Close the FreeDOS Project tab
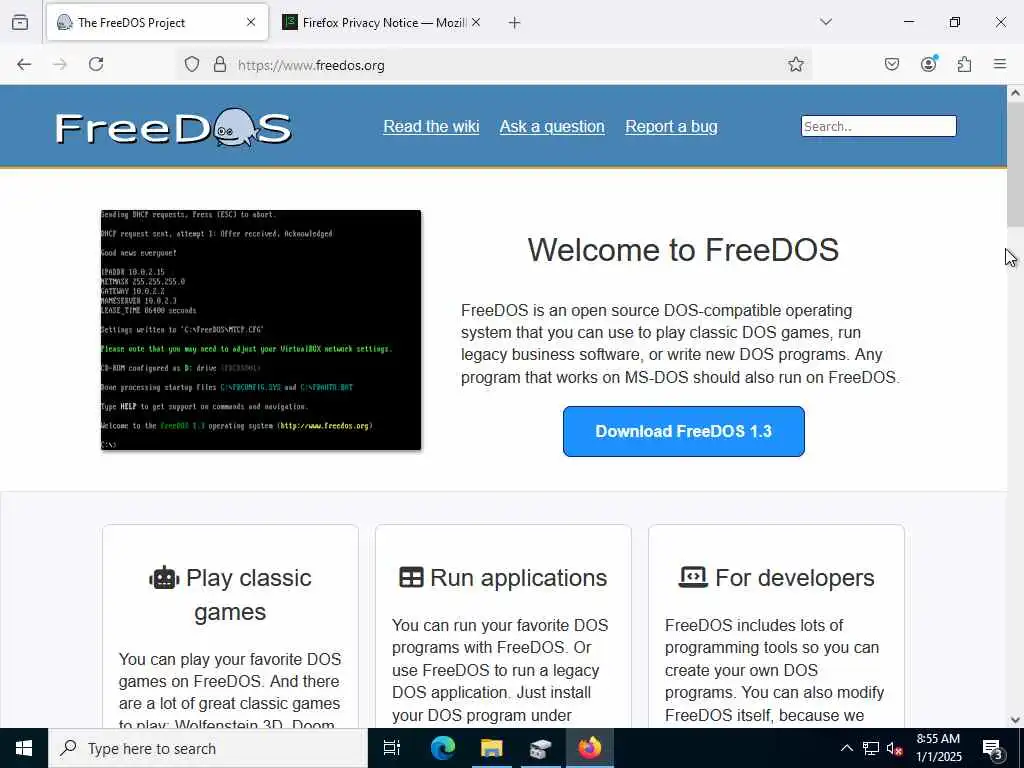1024x768 pixels. [251, 22]
